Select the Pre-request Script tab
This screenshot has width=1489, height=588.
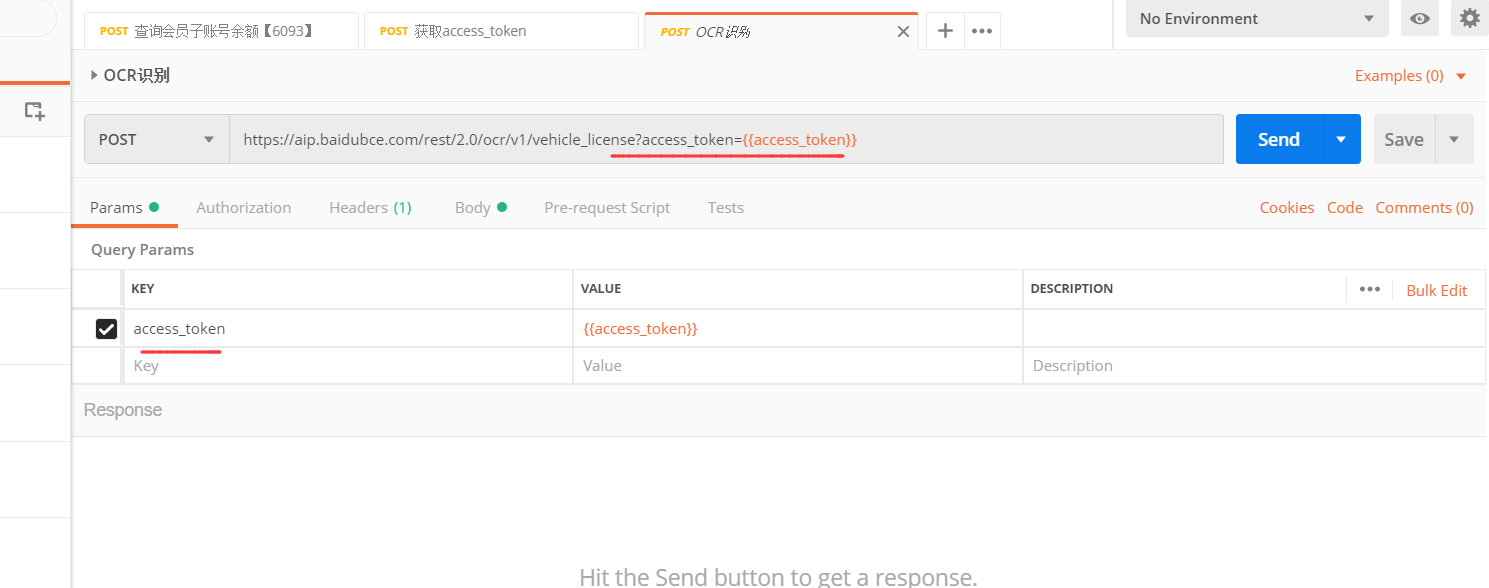pyautogui.click(x=607, y=208)
